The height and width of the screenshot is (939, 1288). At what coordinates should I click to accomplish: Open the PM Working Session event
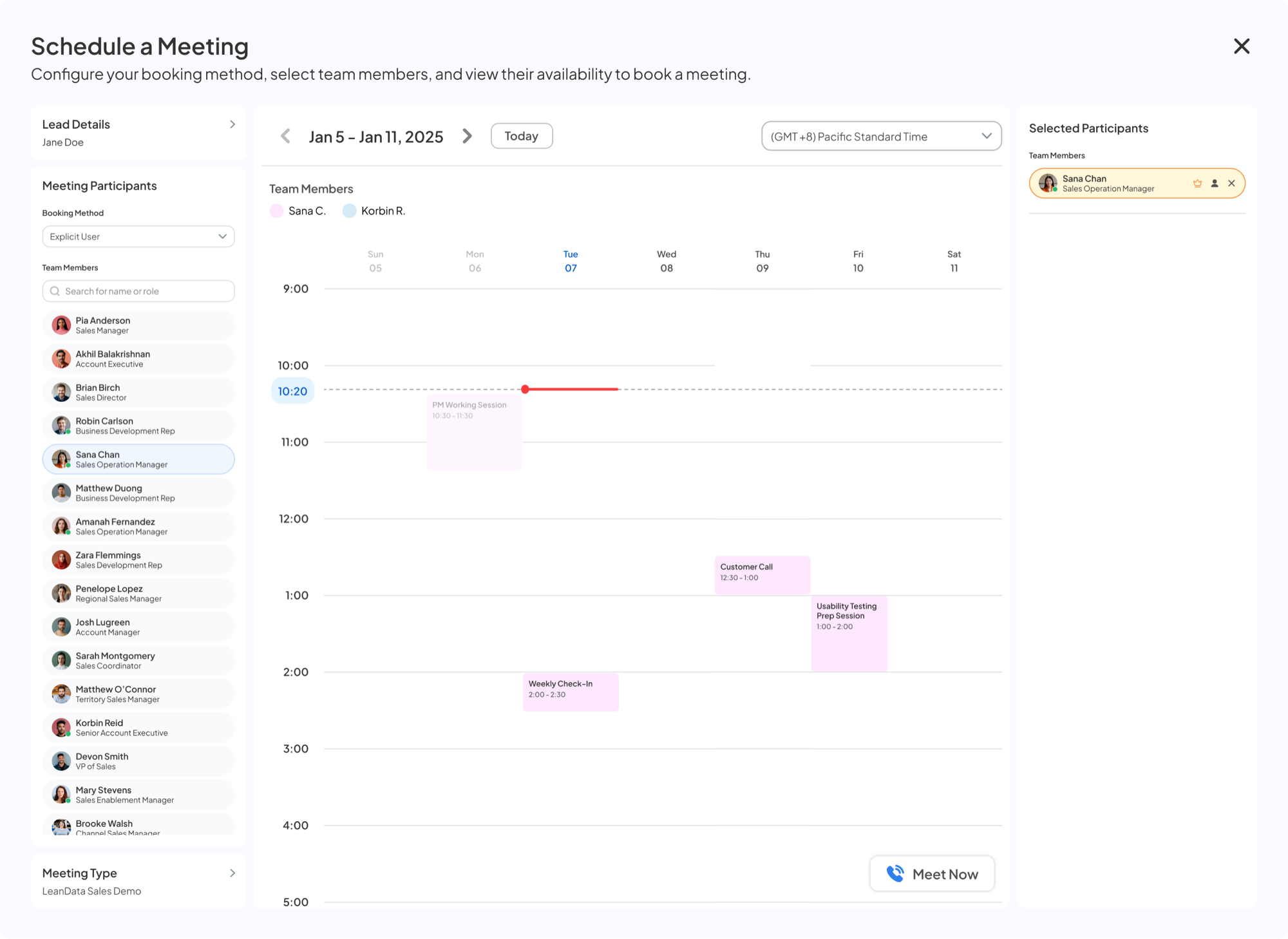click(x=474, y=432)
